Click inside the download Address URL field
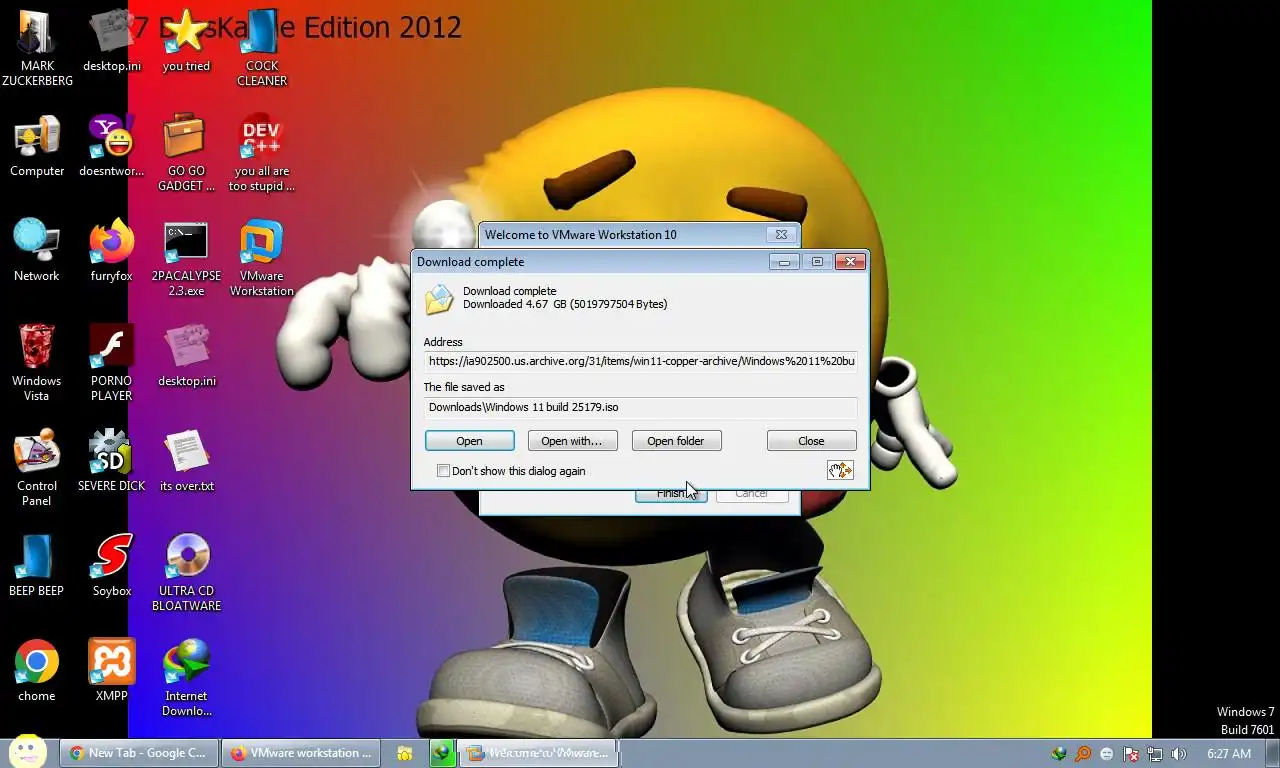Screen dimensions: 1280x768 [x=640, y=361]
